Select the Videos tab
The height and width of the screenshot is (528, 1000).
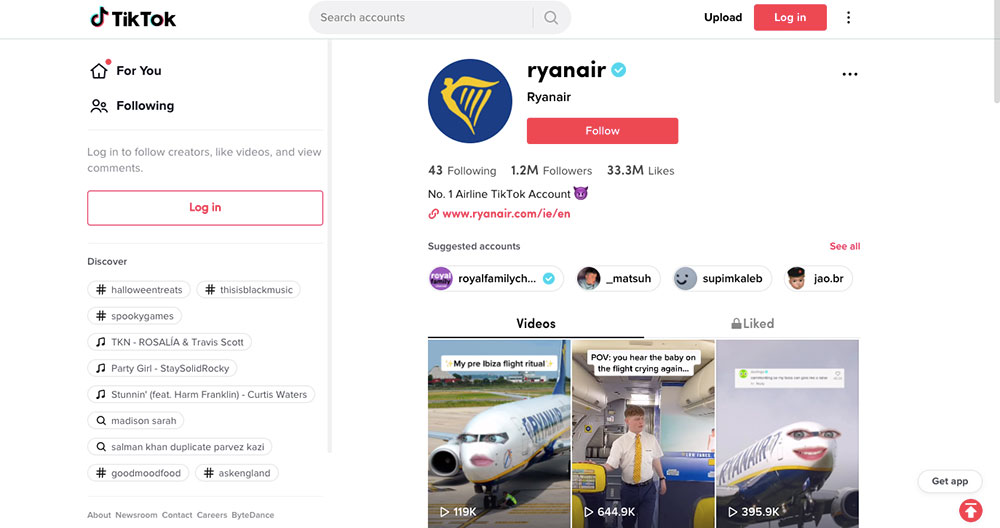[x=536, y=323]
